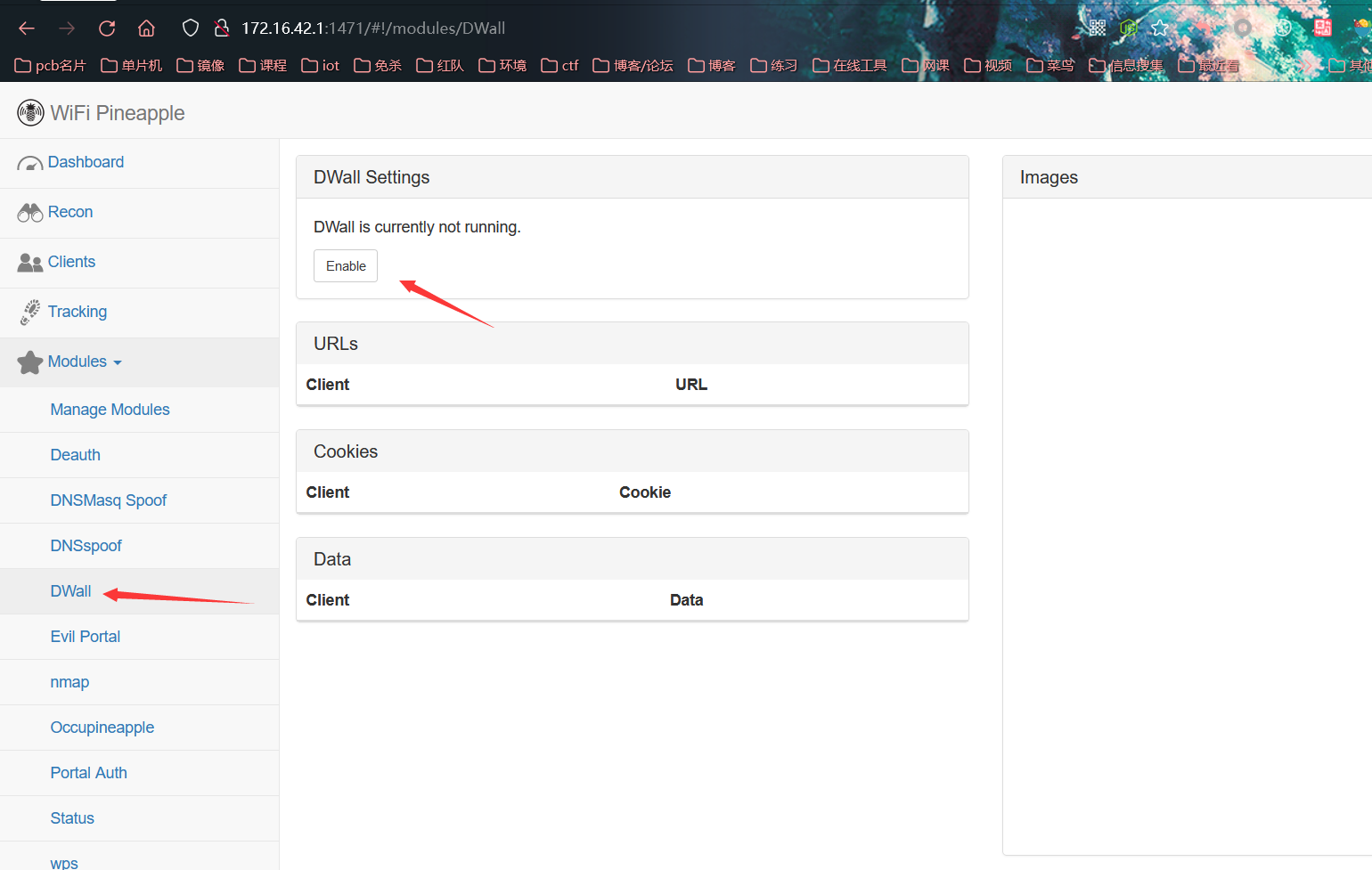Click the WiFi Pineapple logo icon
The height and width of the screenshot is (870, 1372).
[x=30, y=113]
